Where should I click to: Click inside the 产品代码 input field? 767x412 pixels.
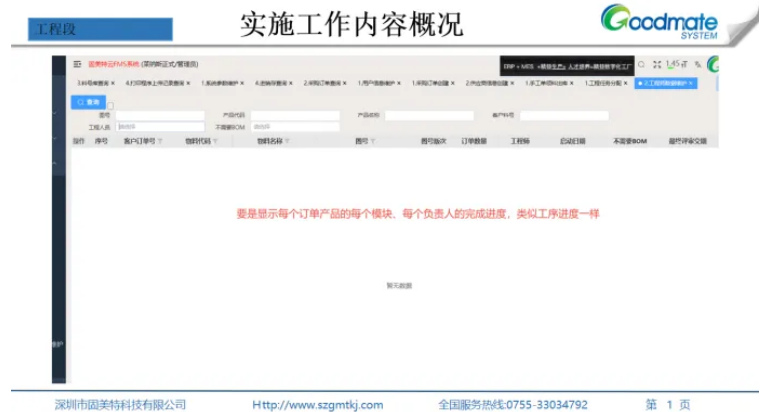pyautogui.click(x=295, y=116)
